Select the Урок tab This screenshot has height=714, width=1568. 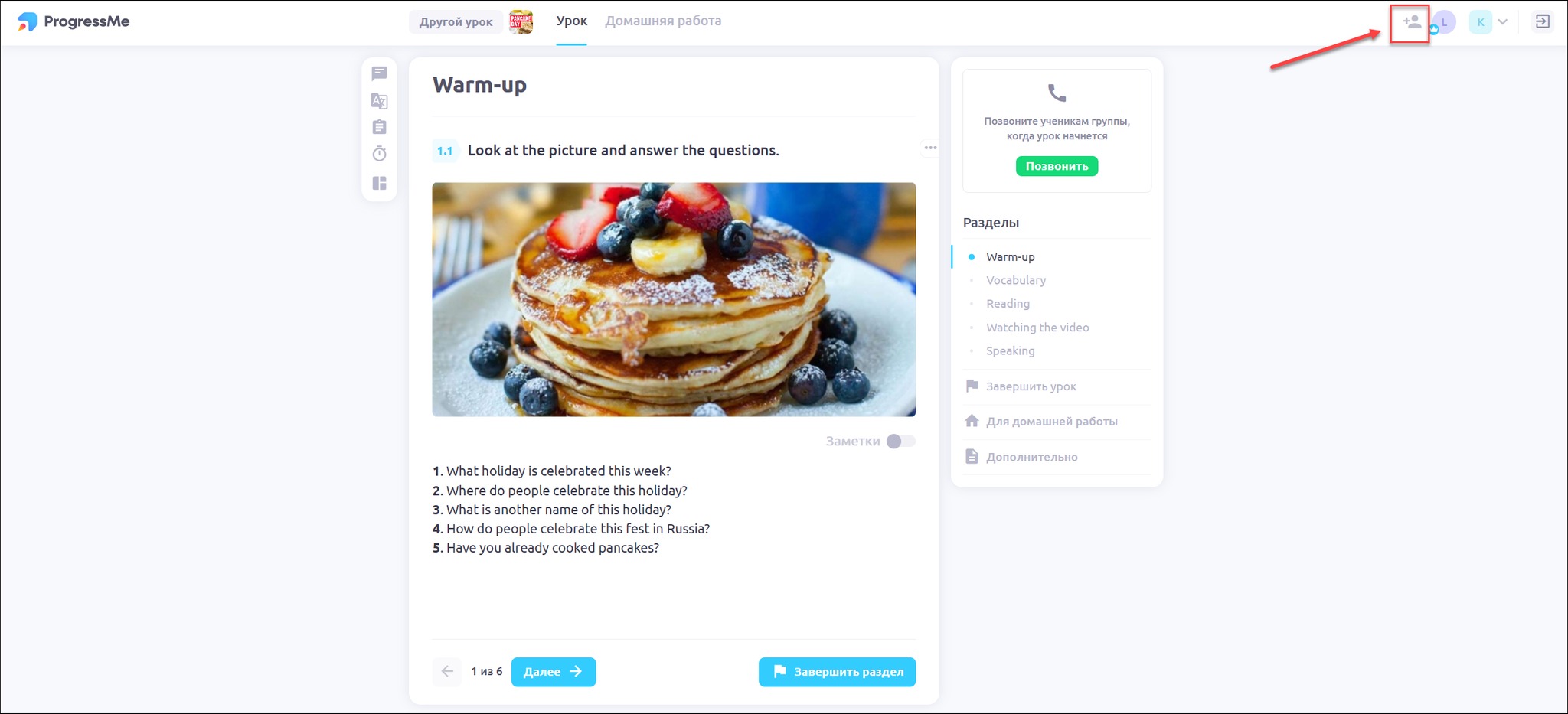point(571,21)
